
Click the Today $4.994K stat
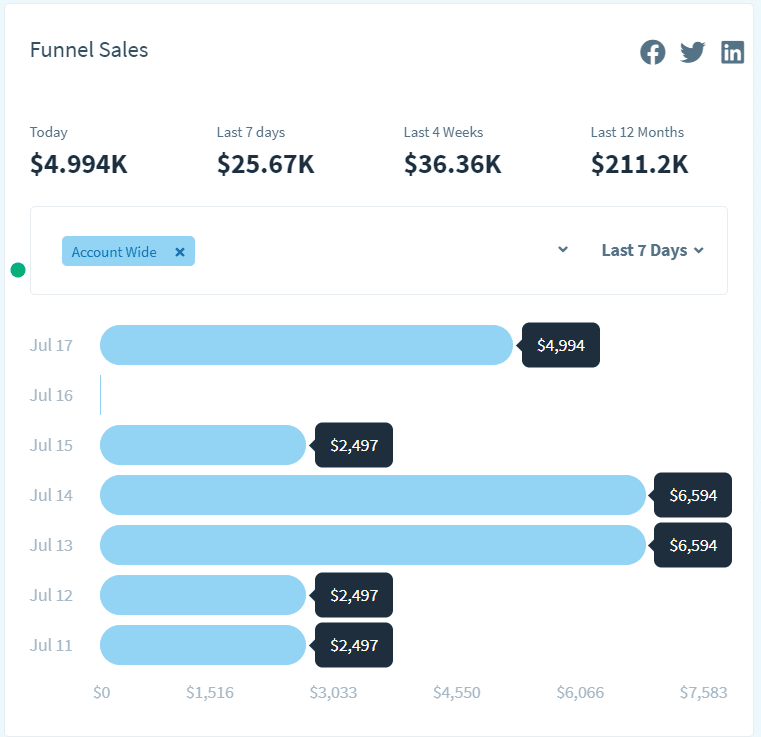coord(79,164)
